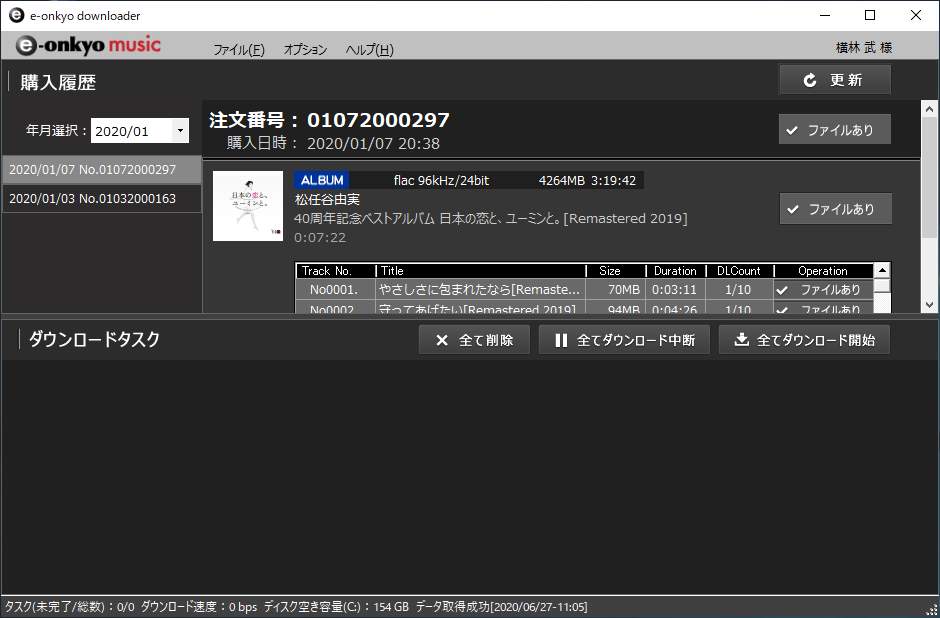This screenshot has width=940, height=618.
Task: Open the ファイル(F) menu
Action: 239,50
